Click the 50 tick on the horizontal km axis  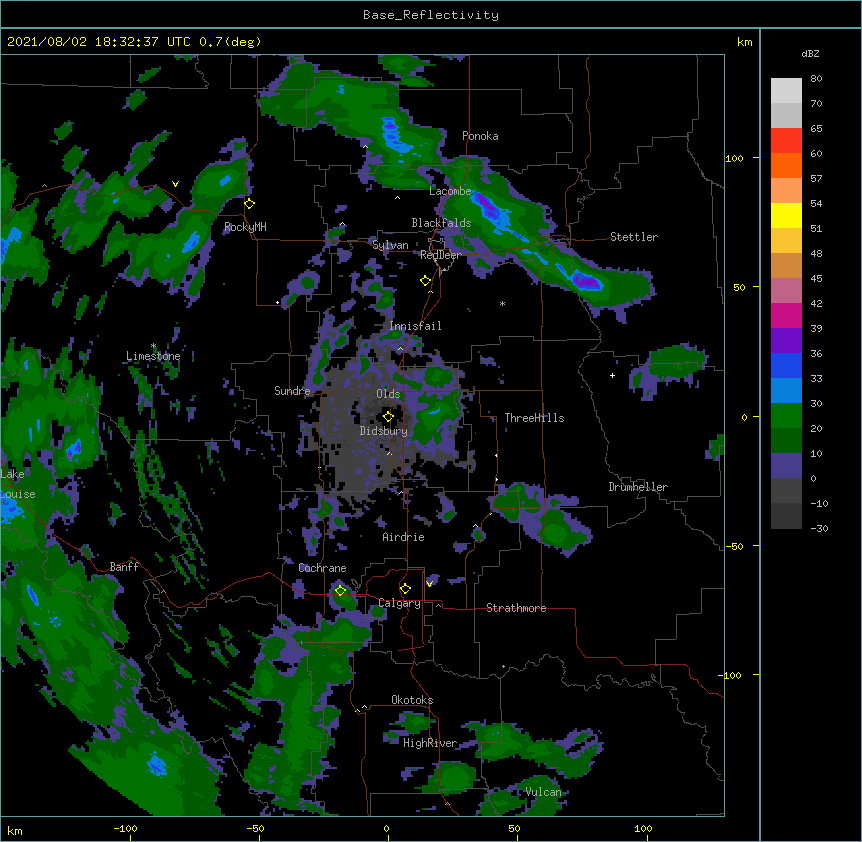(514, 828)
